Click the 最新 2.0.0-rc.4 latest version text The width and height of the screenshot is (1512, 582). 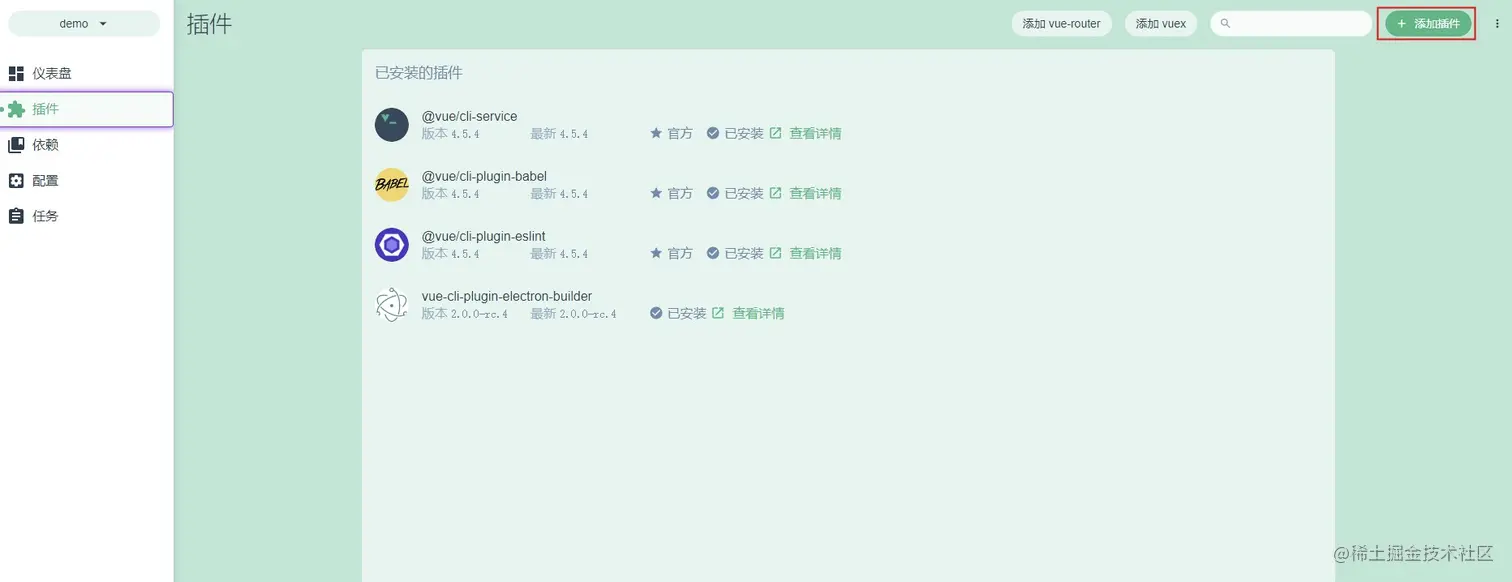573,313
